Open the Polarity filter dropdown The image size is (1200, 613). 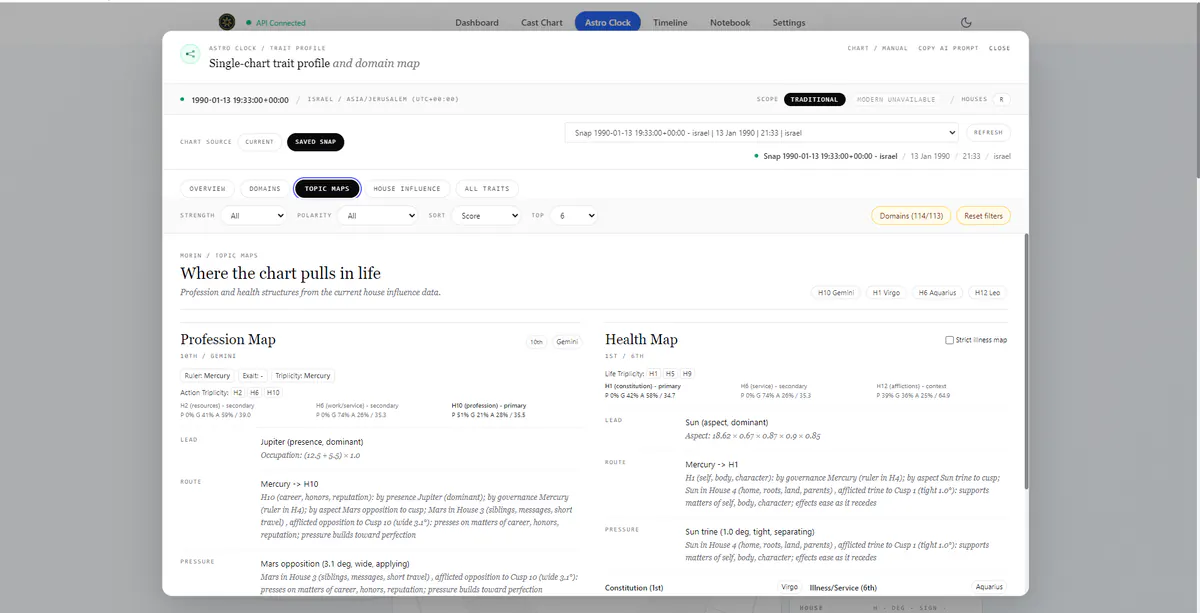377,215
